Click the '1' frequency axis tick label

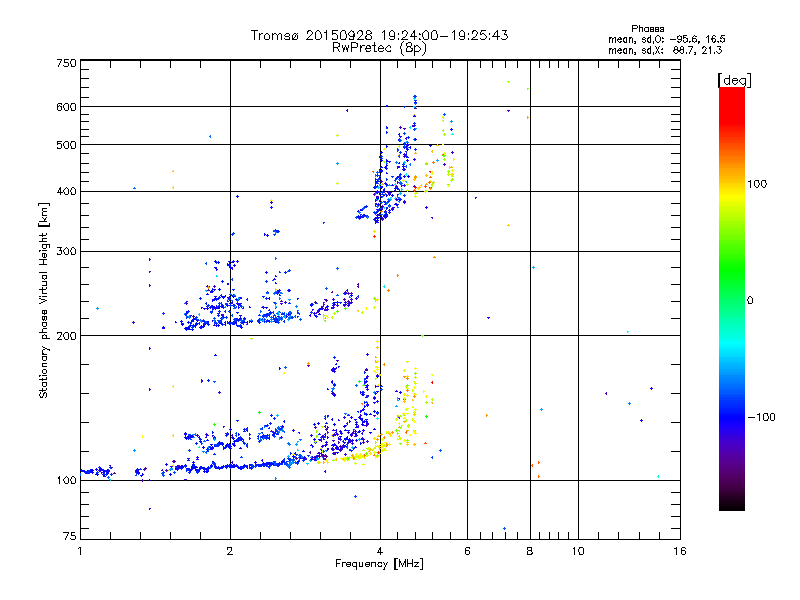click(80, 551)
